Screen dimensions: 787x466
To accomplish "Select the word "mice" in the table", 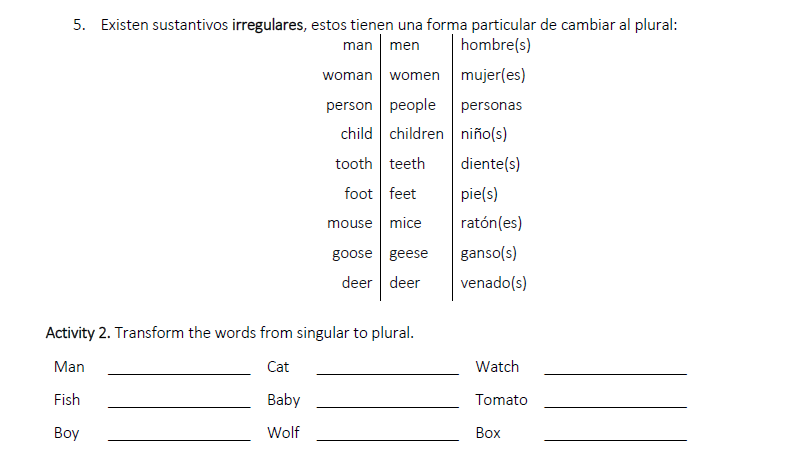I will click(405, 223).
